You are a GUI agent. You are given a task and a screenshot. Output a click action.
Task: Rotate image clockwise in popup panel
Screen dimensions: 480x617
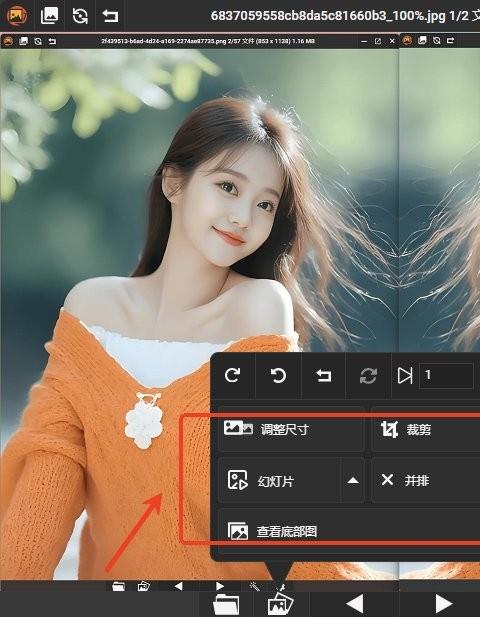click(233, 375)
